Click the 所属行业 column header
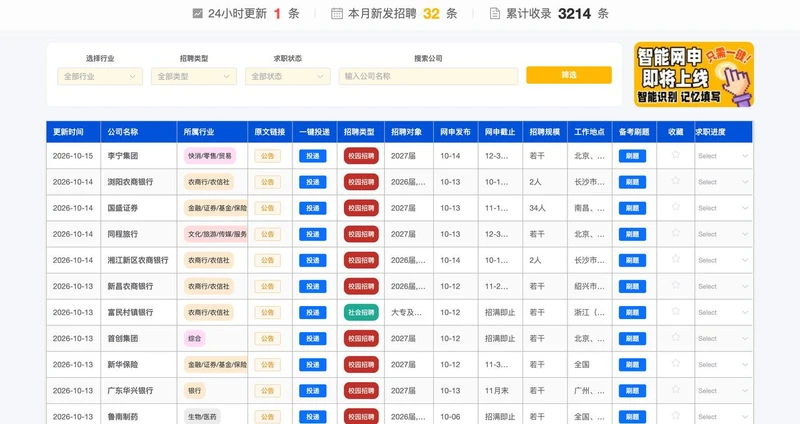 coord(212,132)
